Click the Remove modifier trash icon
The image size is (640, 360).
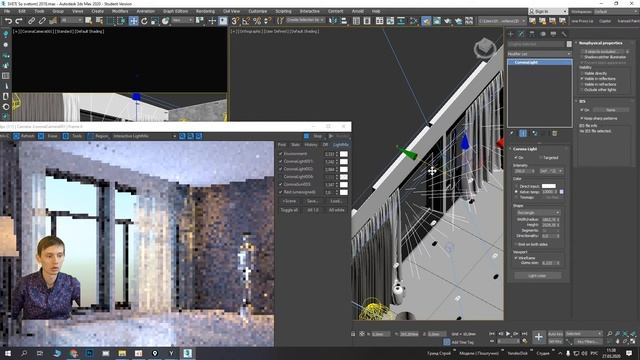[554, 133]
